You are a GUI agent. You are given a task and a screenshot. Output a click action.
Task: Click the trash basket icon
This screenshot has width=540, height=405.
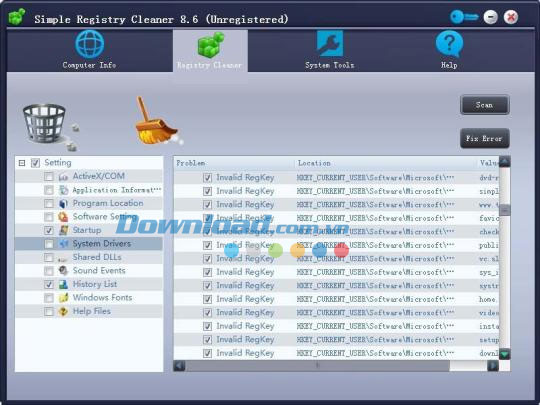coord(45,123)
